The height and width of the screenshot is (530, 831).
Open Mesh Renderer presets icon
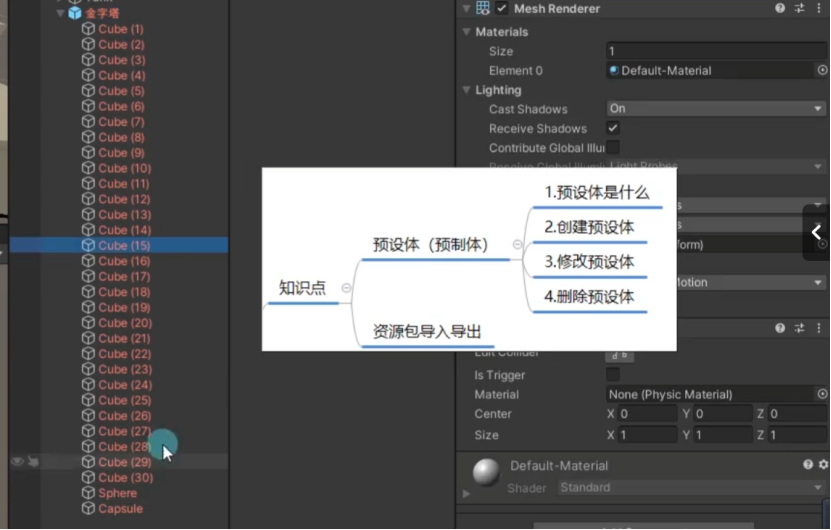(799, 8)
